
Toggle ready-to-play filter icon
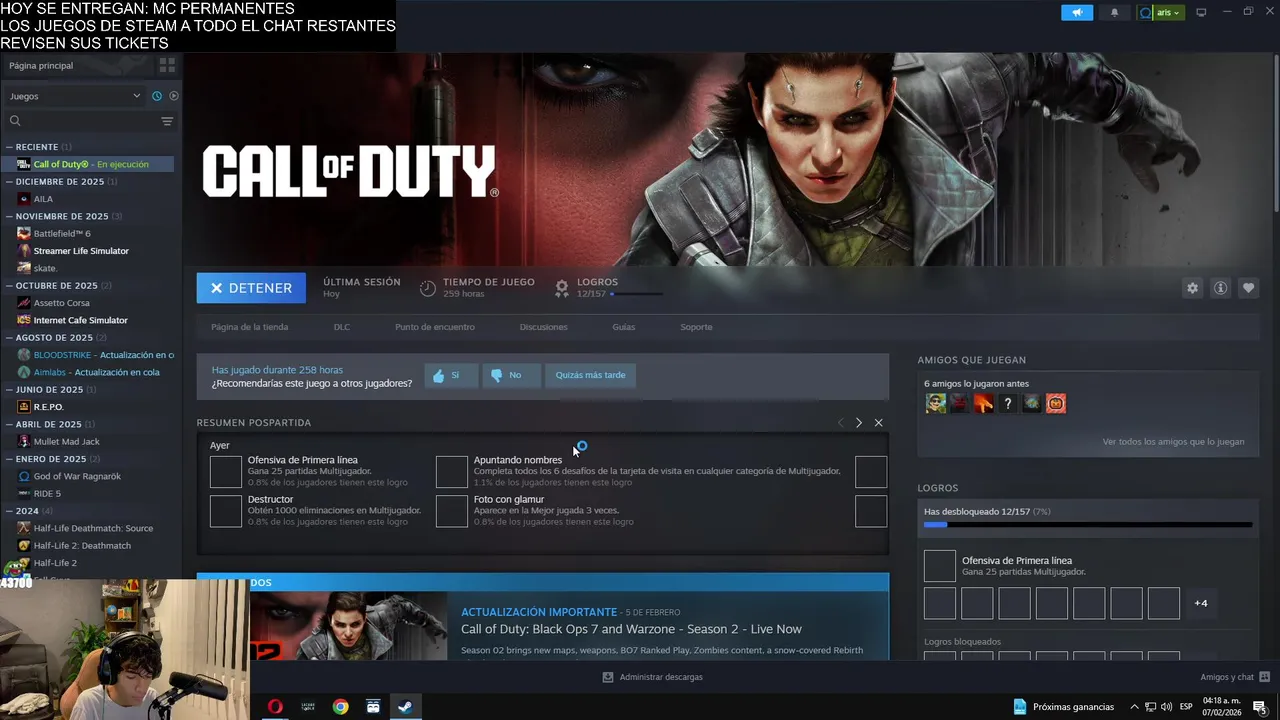(x=174, y=96)
